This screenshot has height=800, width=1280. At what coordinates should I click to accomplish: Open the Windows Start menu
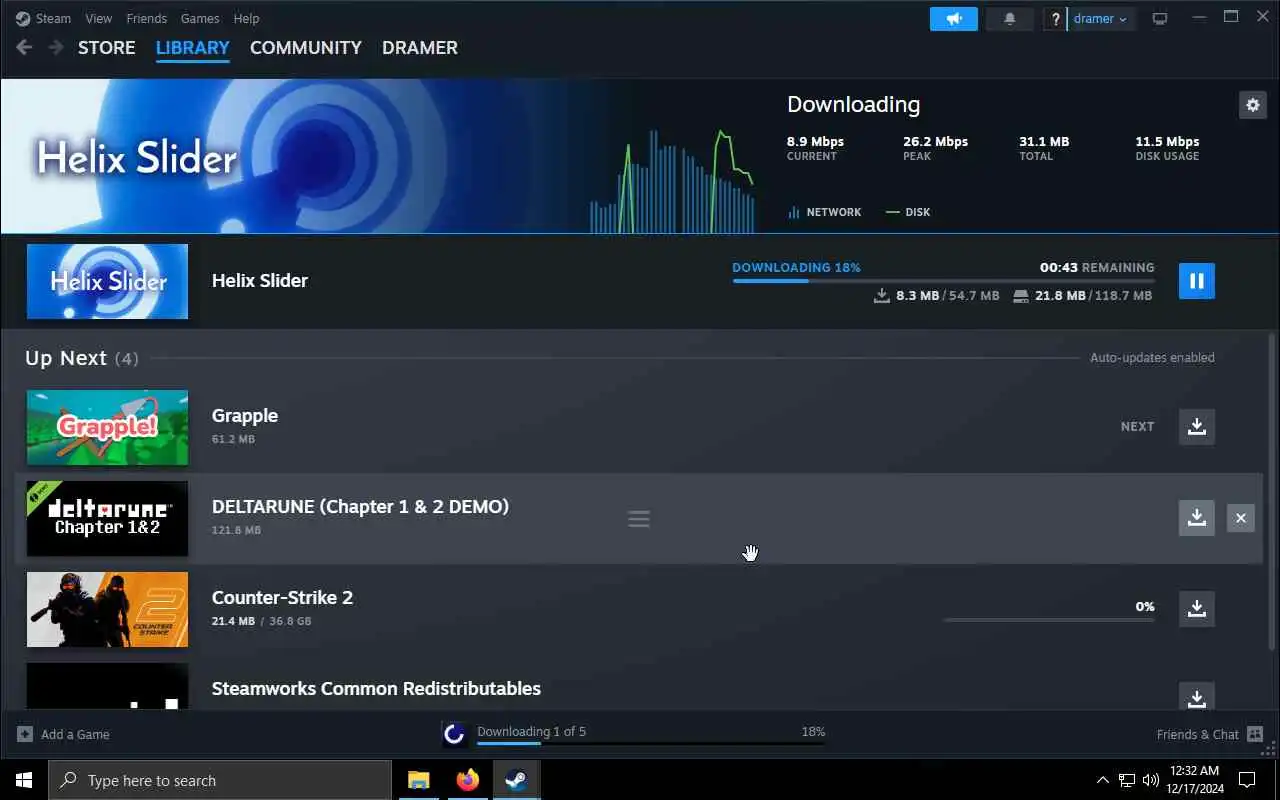click(24, 780)
